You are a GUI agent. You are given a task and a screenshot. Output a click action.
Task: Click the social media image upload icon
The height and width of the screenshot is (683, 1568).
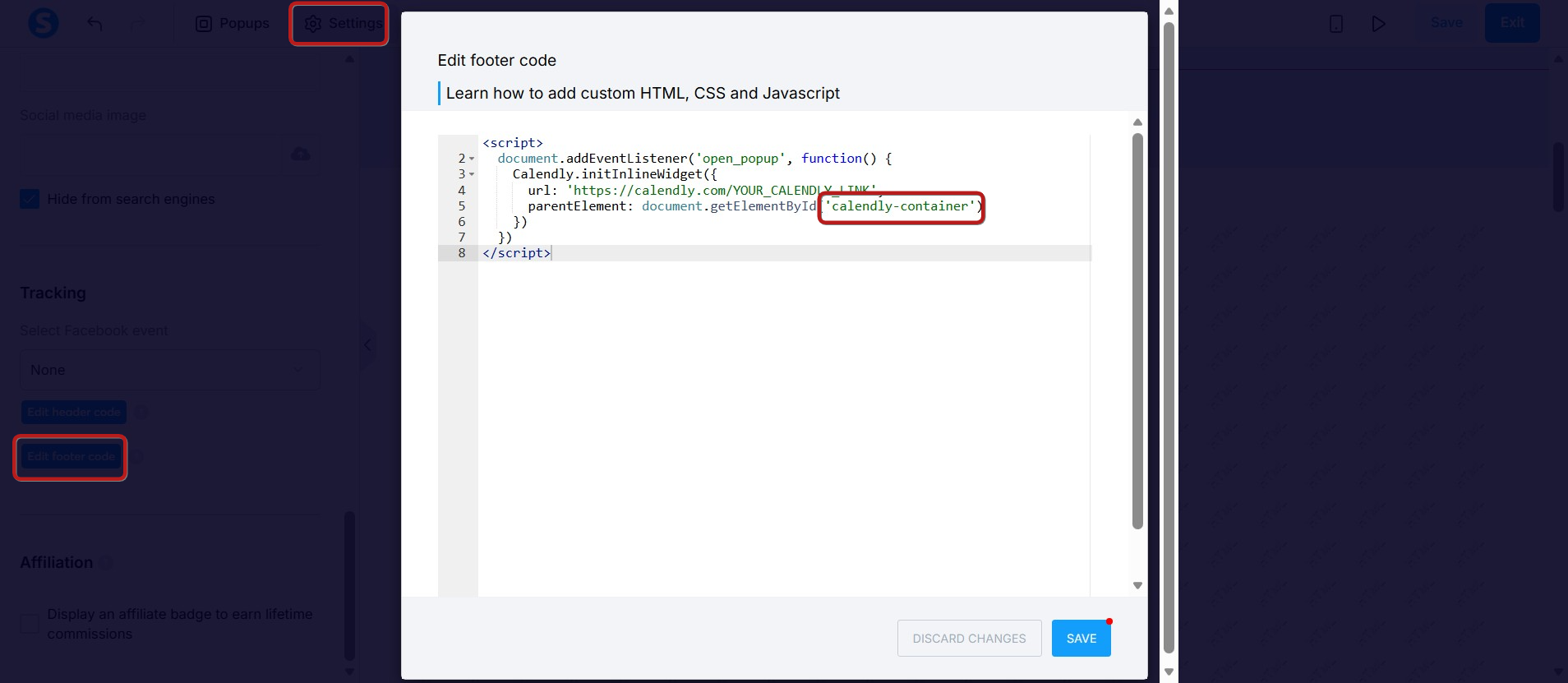pyautogui.click(x=301, y=154)
